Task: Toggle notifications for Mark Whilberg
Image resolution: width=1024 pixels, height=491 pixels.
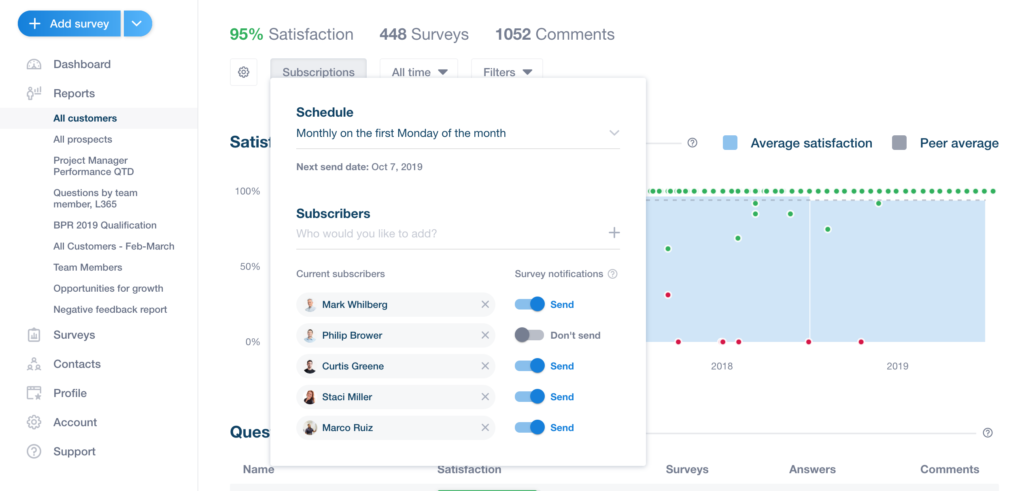Action: click(x=530, y=304)
